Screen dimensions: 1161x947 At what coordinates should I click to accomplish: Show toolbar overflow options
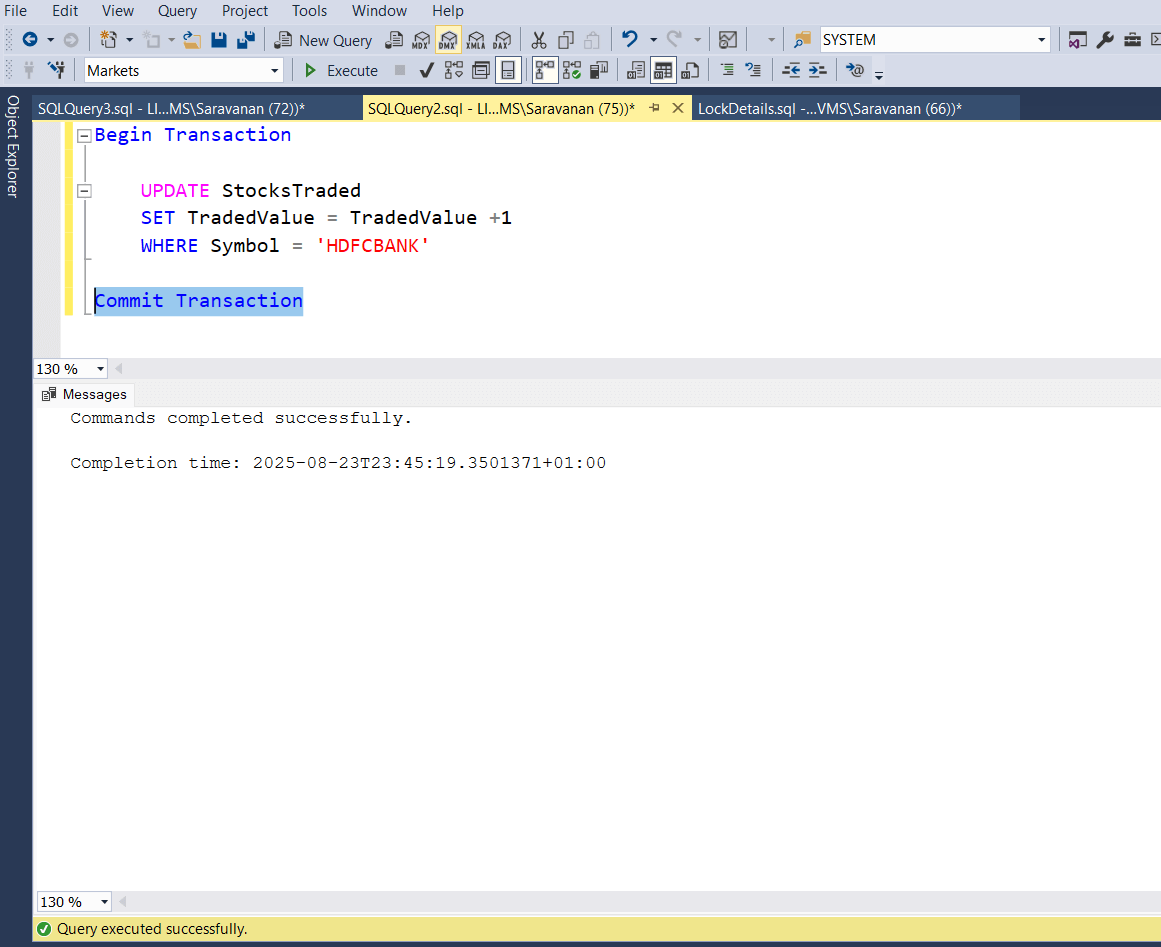pos(879,75)
